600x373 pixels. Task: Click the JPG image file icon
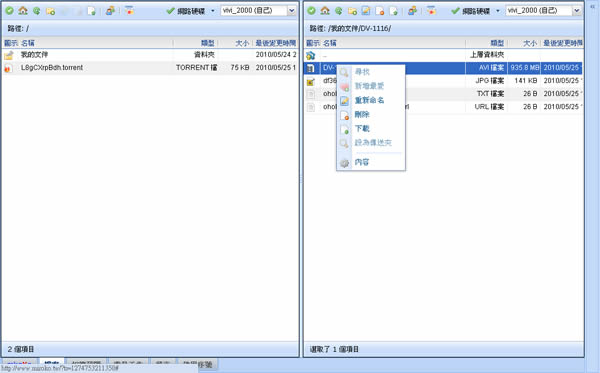[x=311, y=81]
